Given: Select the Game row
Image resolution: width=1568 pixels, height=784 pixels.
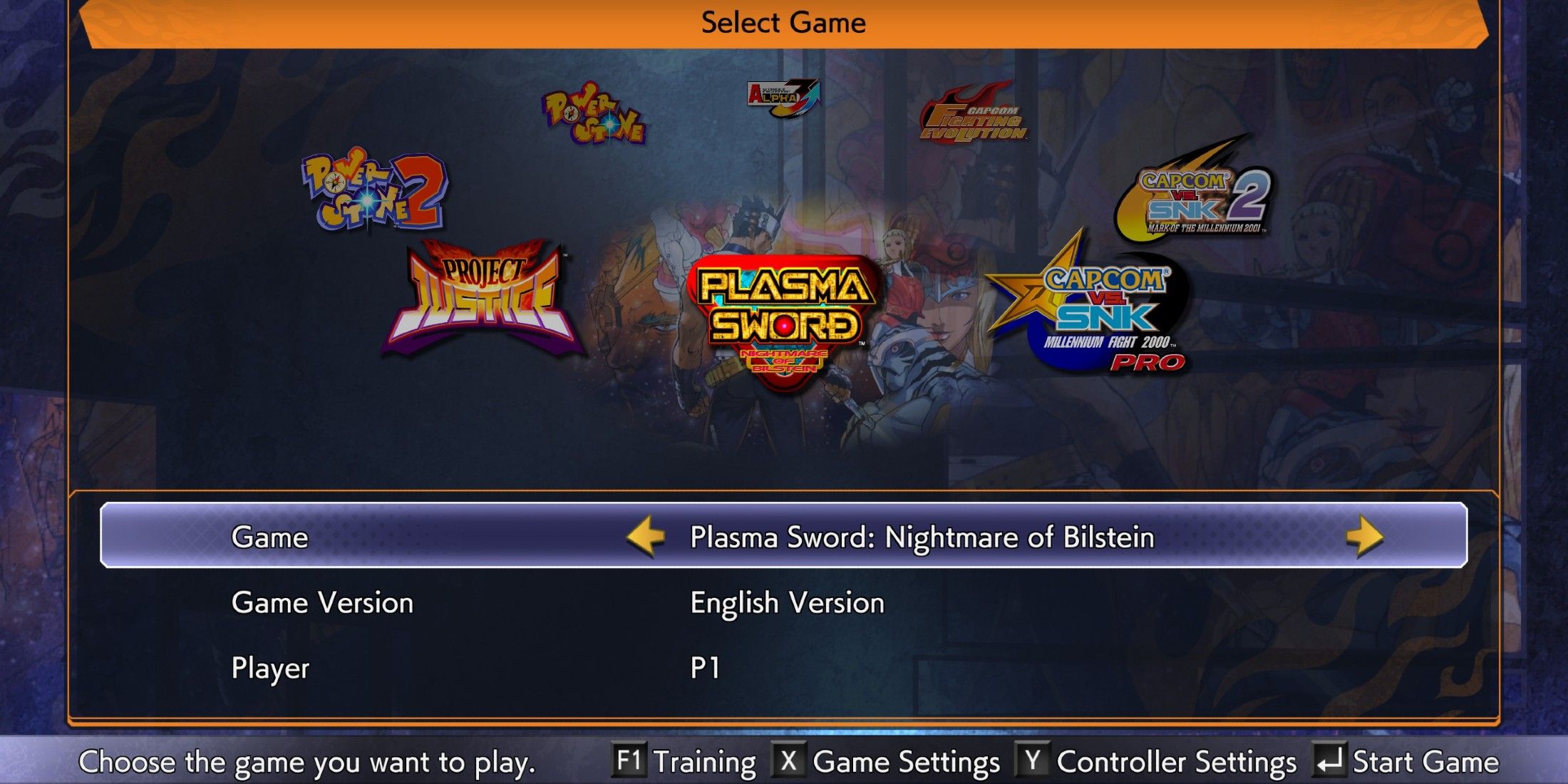Looking at the screenshot, I should (x=784, y=535).
